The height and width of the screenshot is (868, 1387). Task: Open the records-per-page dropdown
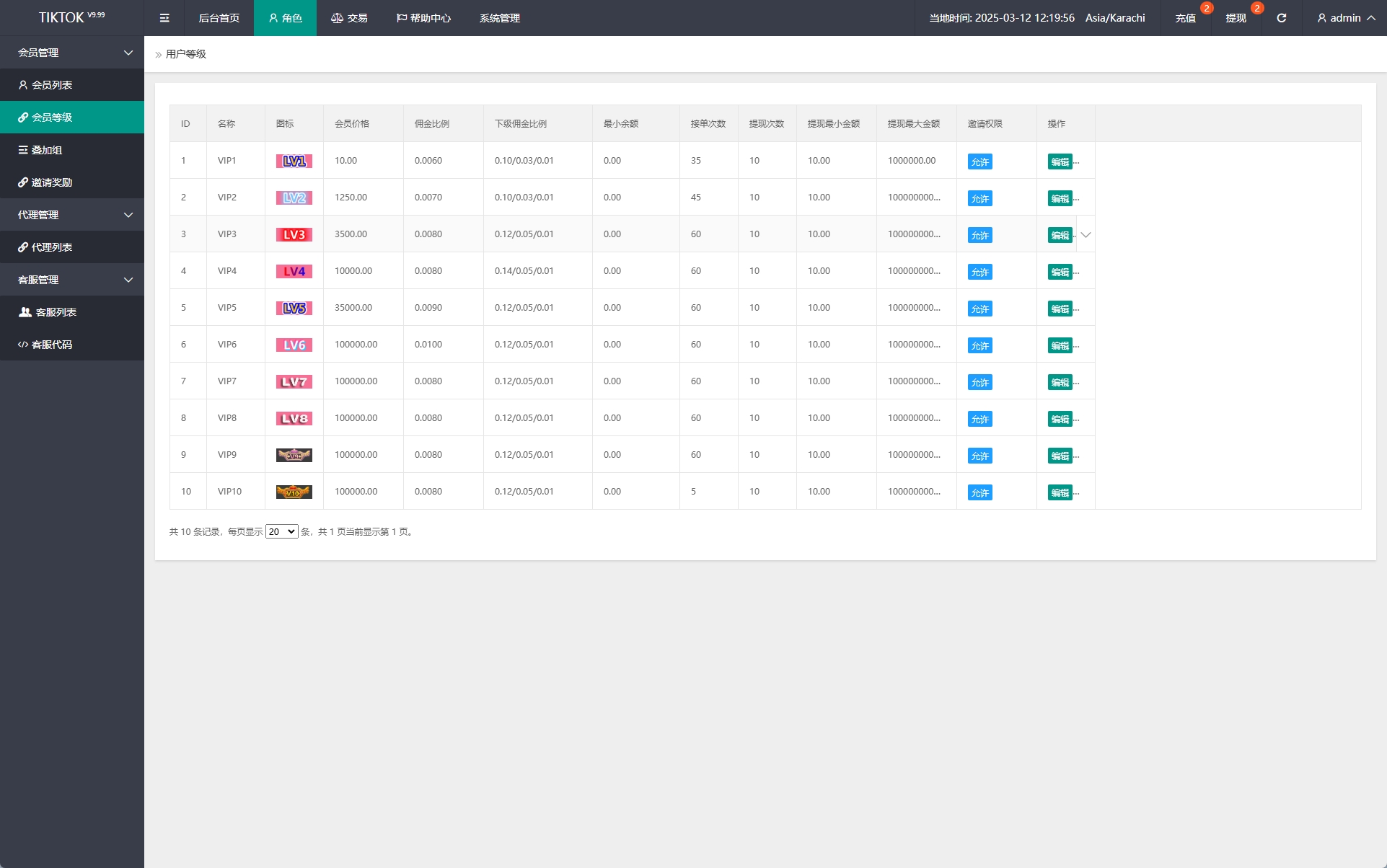pos(281,532)
